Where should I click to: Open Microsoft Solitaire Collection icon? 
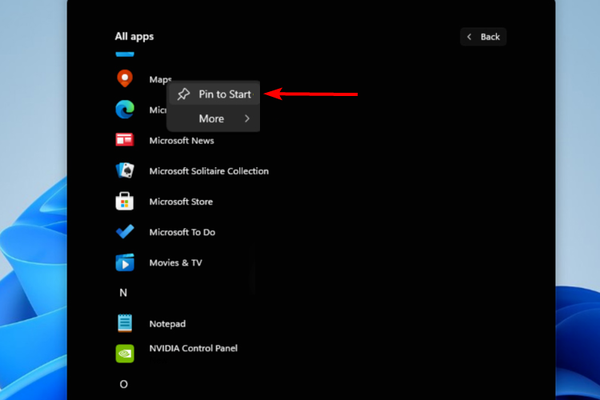[x=125, y=170]
